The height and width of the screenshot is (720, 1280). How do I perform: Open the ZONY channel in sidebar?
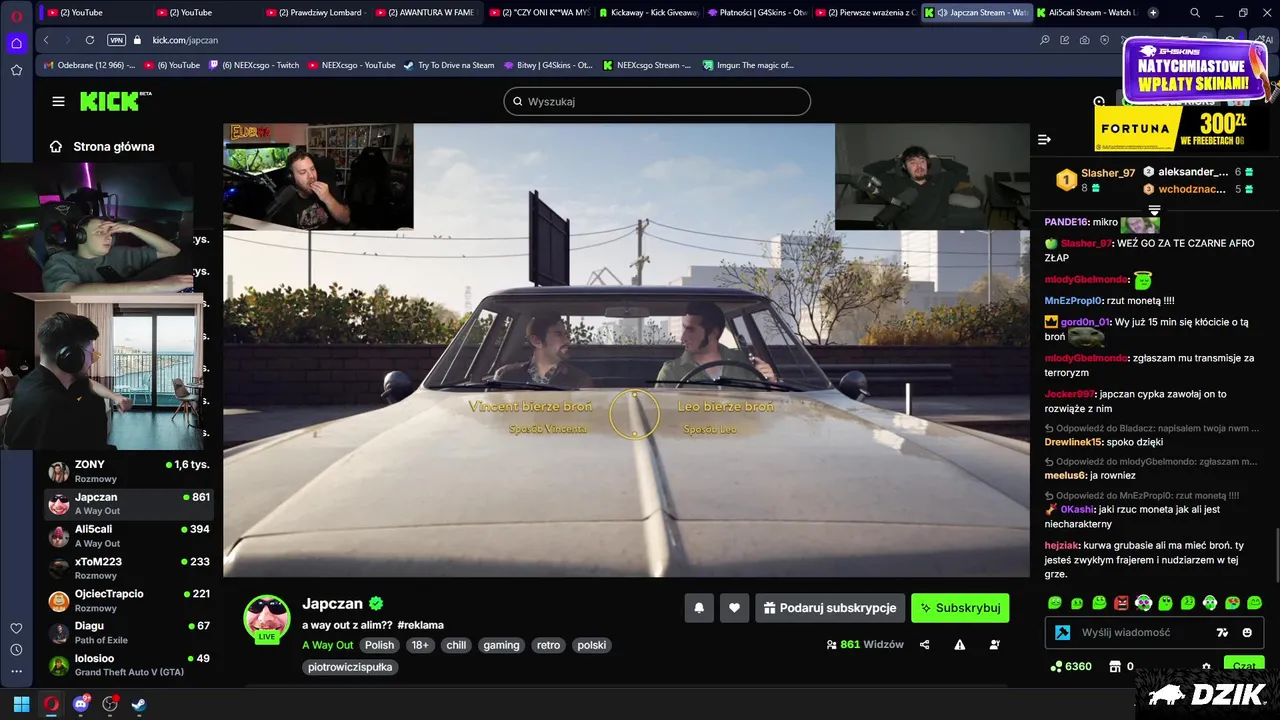(129, 471)
